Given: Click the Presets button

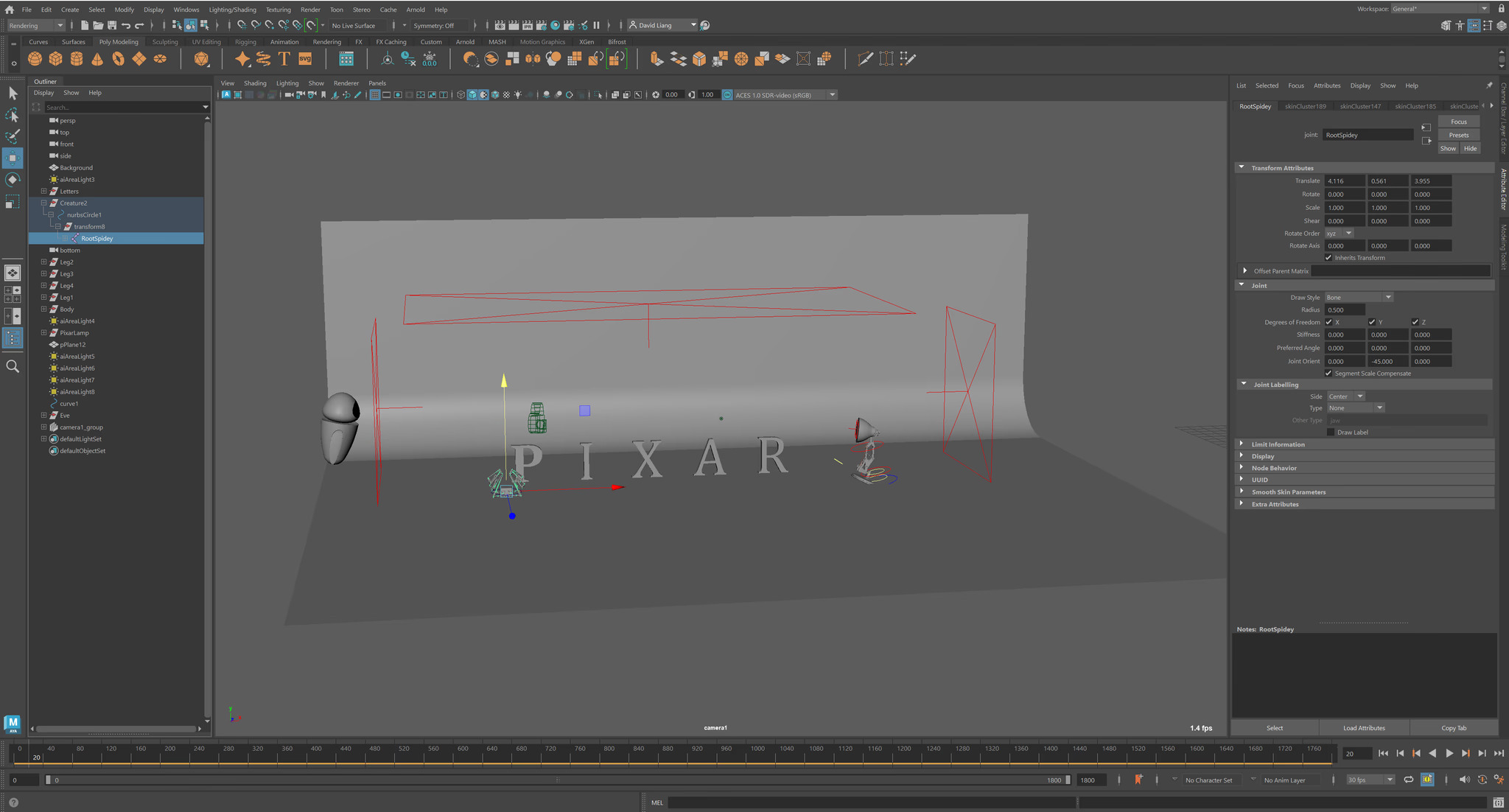Looking at the screenshot, I should coord(1459,135).
